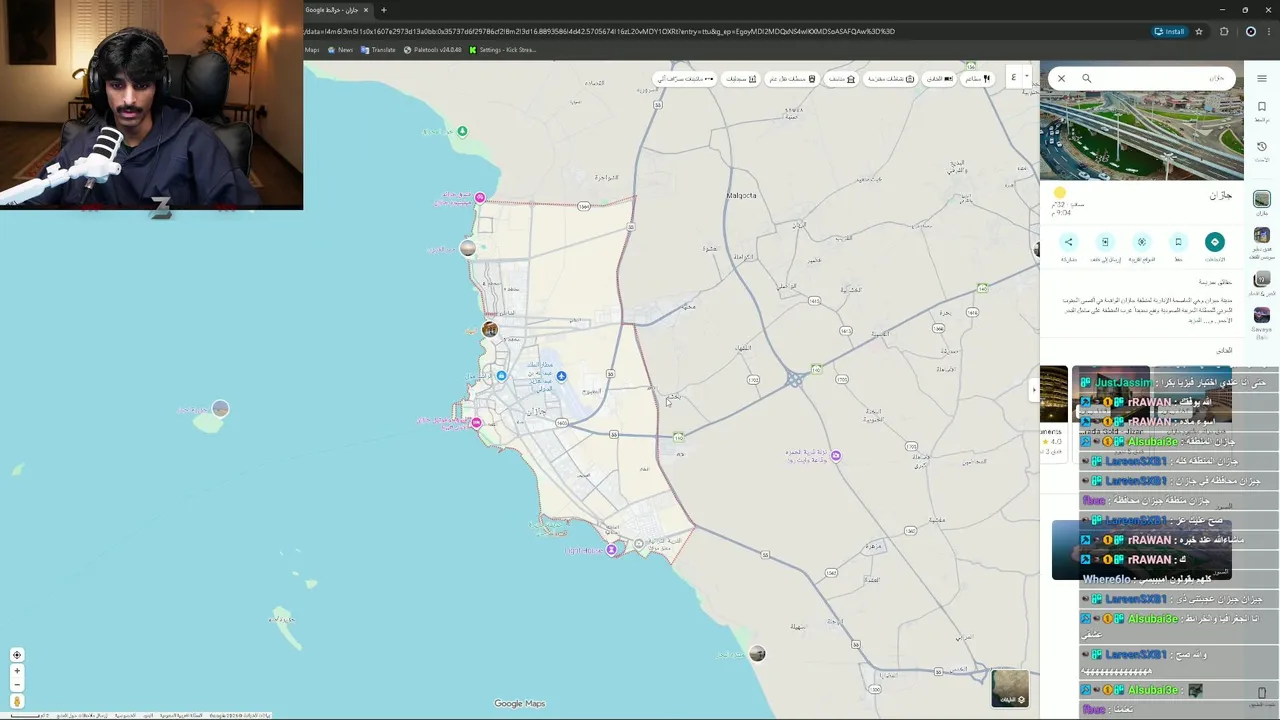This screenshot has width=1280, height=720.
Task: Select the Things to do chip
Action: point(890,79)
